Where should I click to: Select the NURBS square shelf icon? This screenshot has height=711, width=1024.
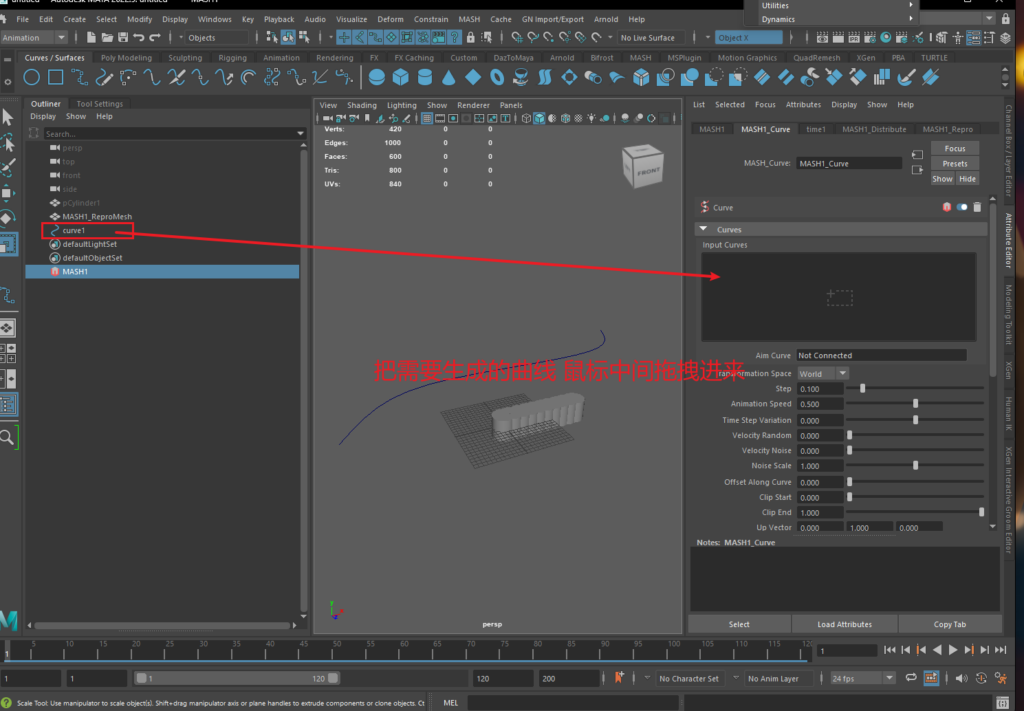[x=56, y=78]
